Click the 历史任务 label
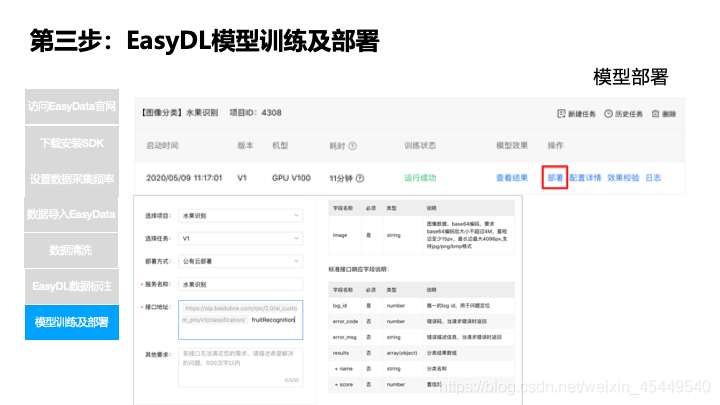The image size is (720, 405). pos(629,114)
